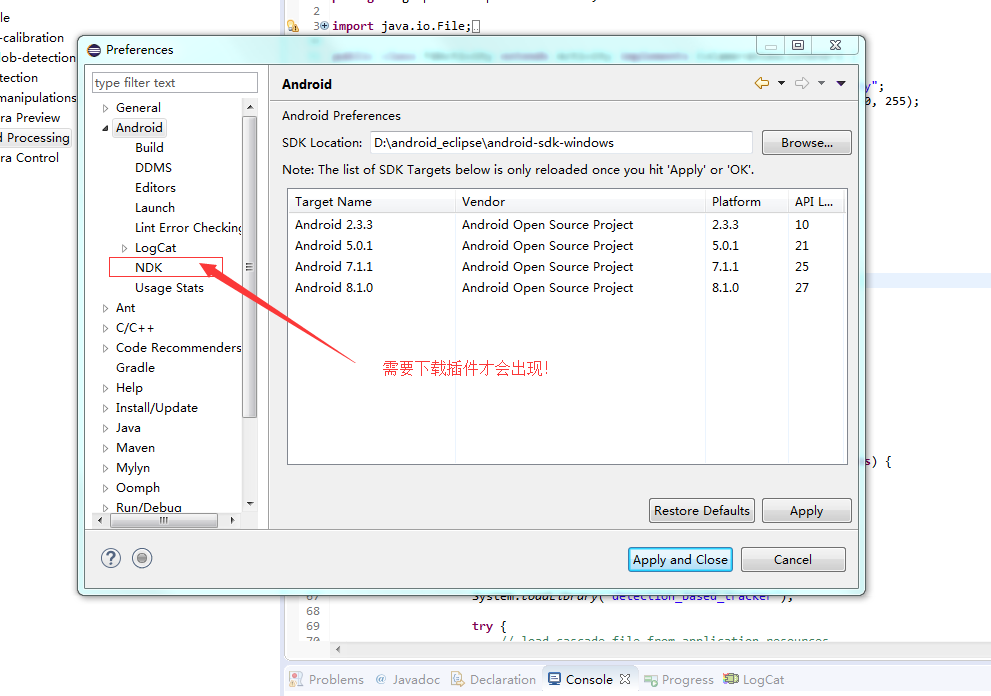Click the oomph preference recorder icon
991x696 pixels.
click(x=142, y=558)
